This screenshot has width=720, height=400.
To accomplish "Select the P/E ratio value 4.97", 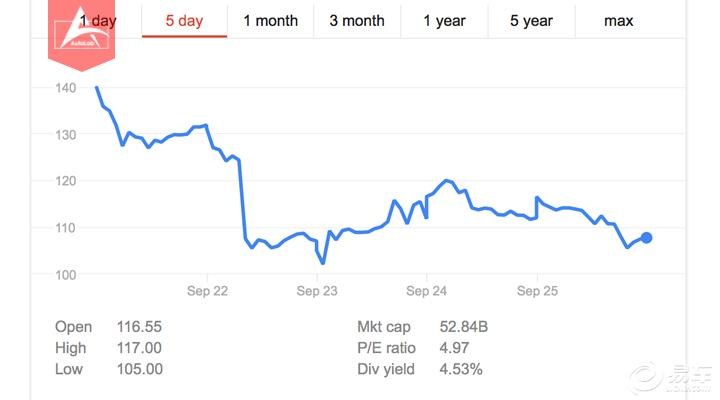I will [x=453, y=348].
